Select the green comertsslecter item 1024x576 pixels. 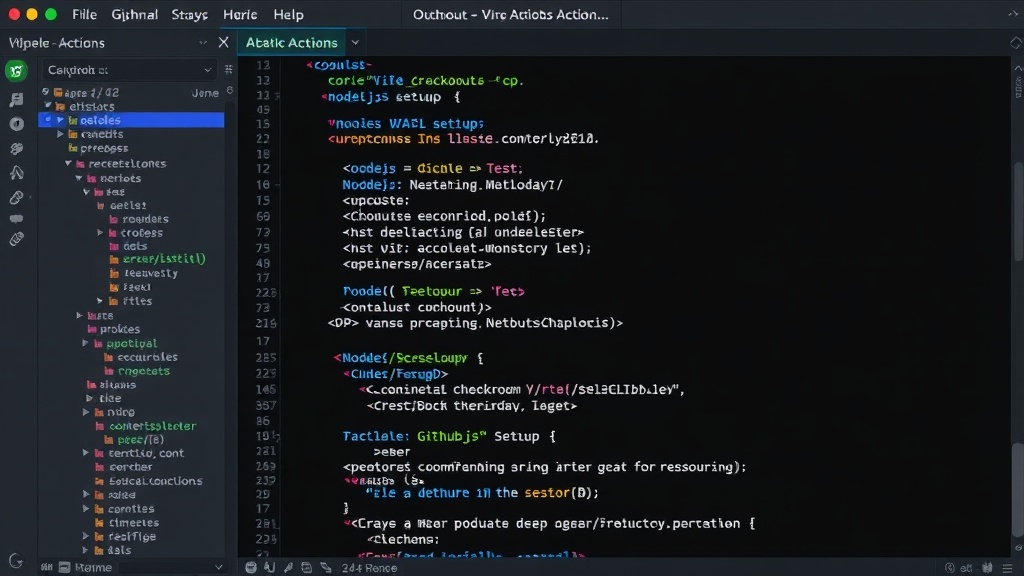coord(152,426)
